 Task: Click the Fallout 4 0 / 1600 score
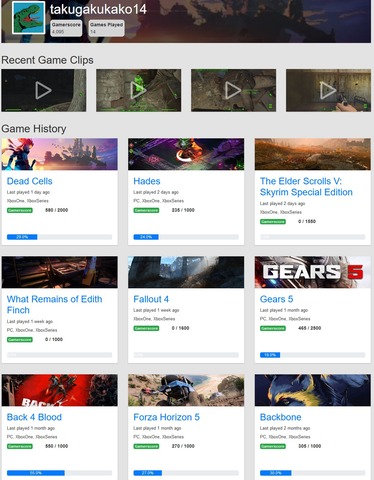(x=180, y=328)
